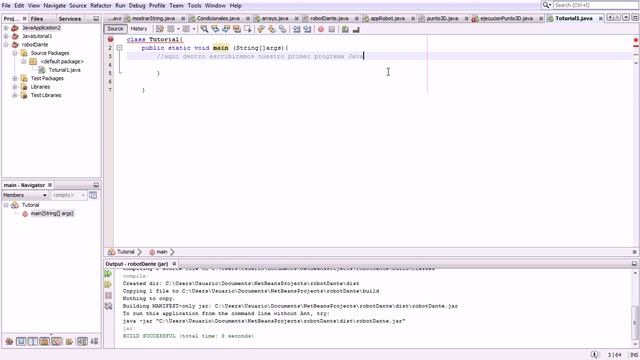Collapse the robotDante project node
Image resolution: width=640 pixels, height=360 pixels.
[x=6, y=44]
